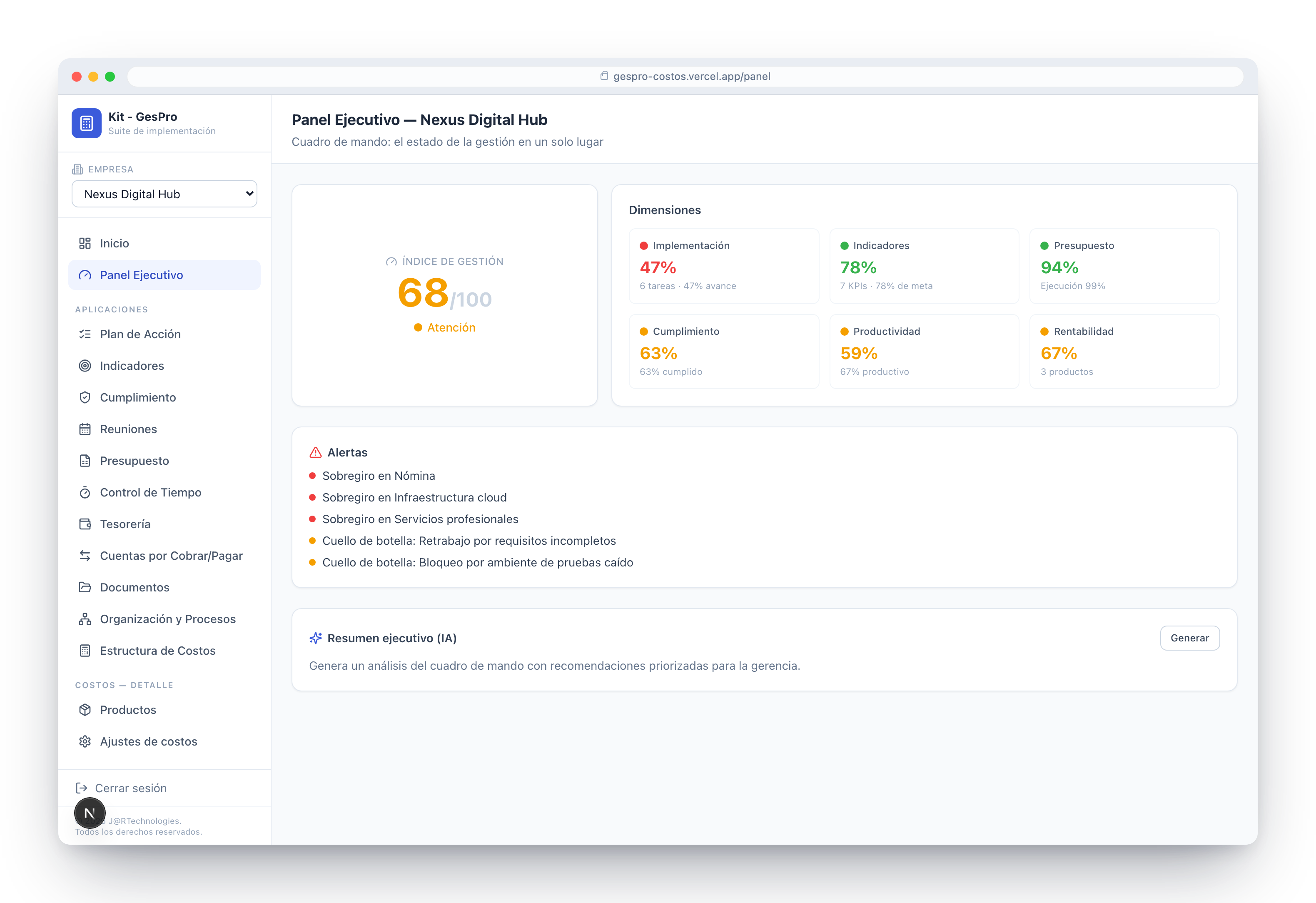Click the Productos box icon
Image resolution: width=1316 pixels, height=903 pixels.
point(85,710)
